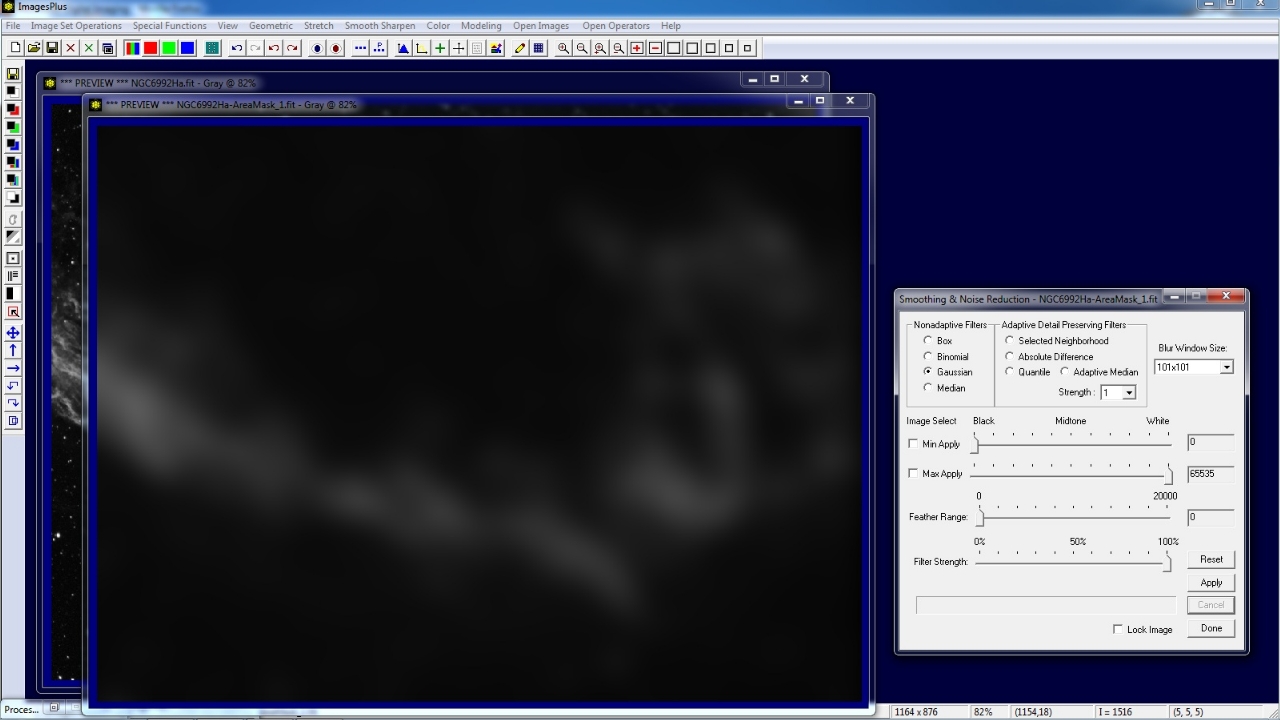1280x720 pixels.
Task: Click the Feather Range value field
Action: 1210,517
